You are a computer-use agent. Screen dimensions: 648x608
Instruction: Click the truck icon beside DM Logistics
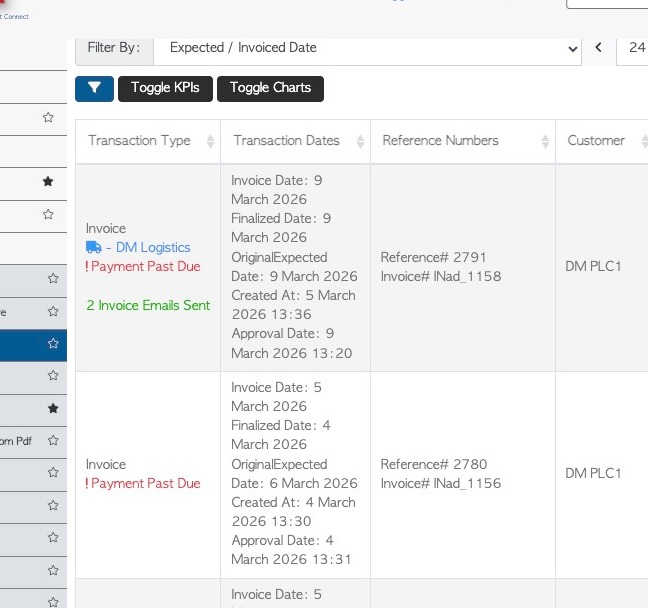(94, 247)
